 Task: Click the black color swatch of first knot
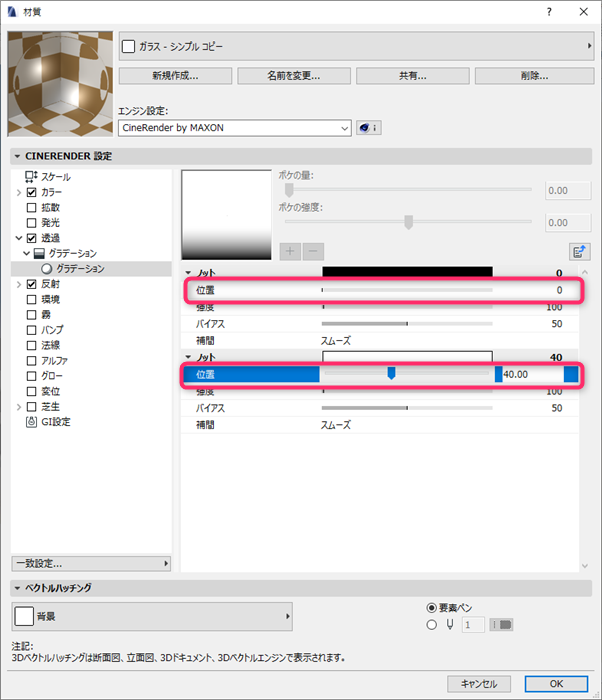point(407,271)
